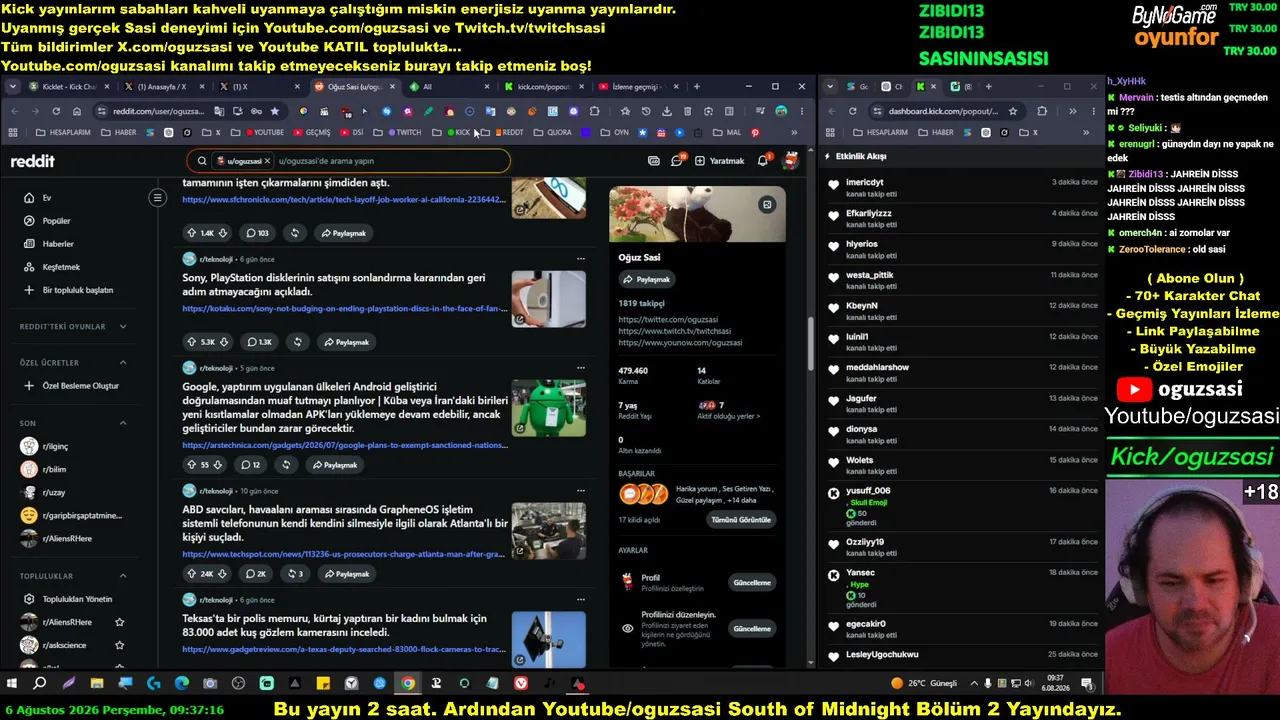This screenshot has width=1280, height=720.
Task: Expand the Etkinlik Akışı panel arrow
Action: pyautogui.click(x=827, y=157)
